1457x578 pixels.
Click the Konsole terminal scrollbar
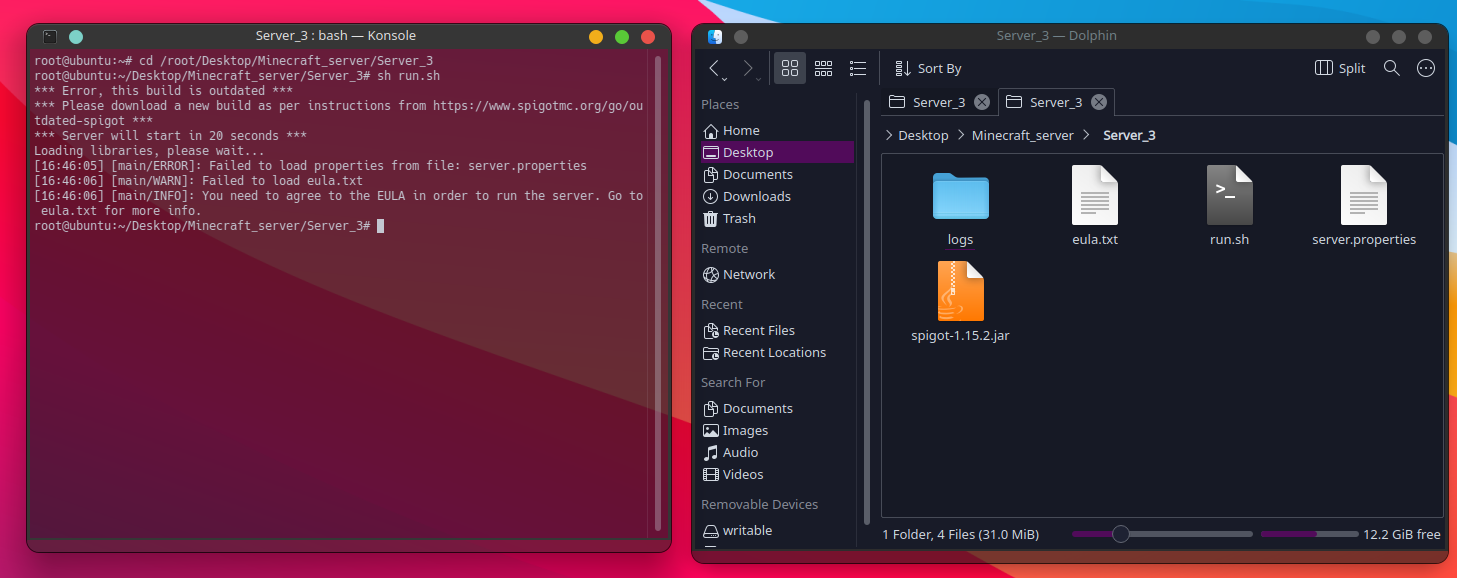pos(658,292)
